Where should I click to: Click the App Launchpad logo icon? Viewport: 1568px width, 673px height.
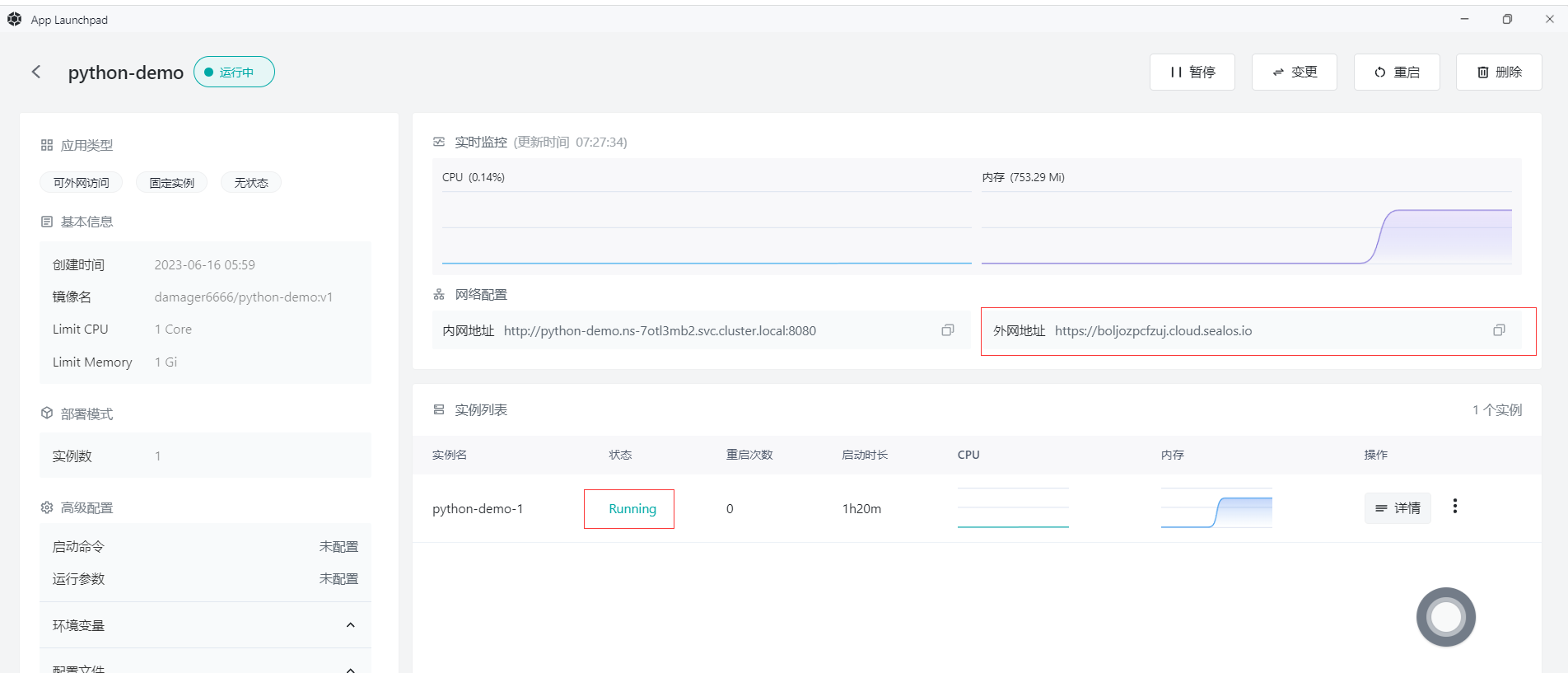coord(14,19)
